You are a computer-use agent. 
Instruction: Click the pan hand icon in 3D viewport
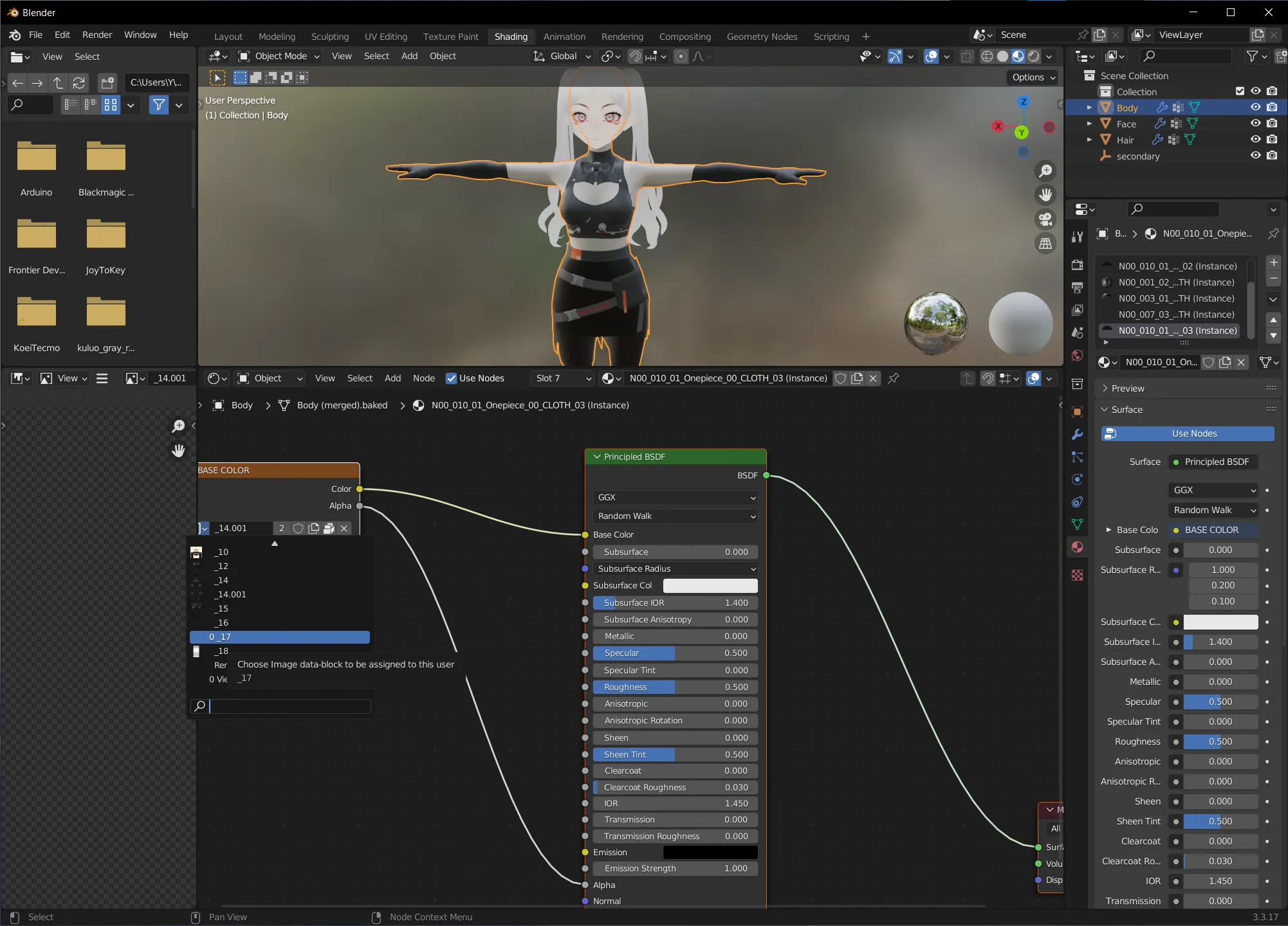[1045, 195]
